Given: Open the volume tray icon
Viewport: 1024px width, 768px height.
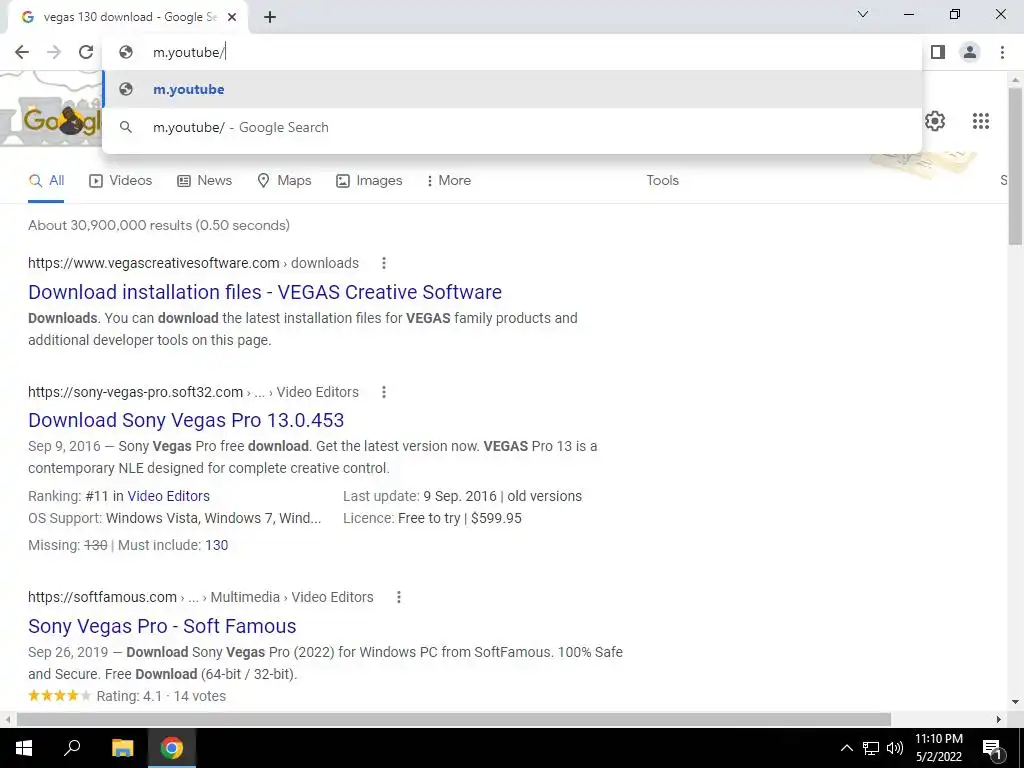Looking at the screenshot, I should click(895, 748).
